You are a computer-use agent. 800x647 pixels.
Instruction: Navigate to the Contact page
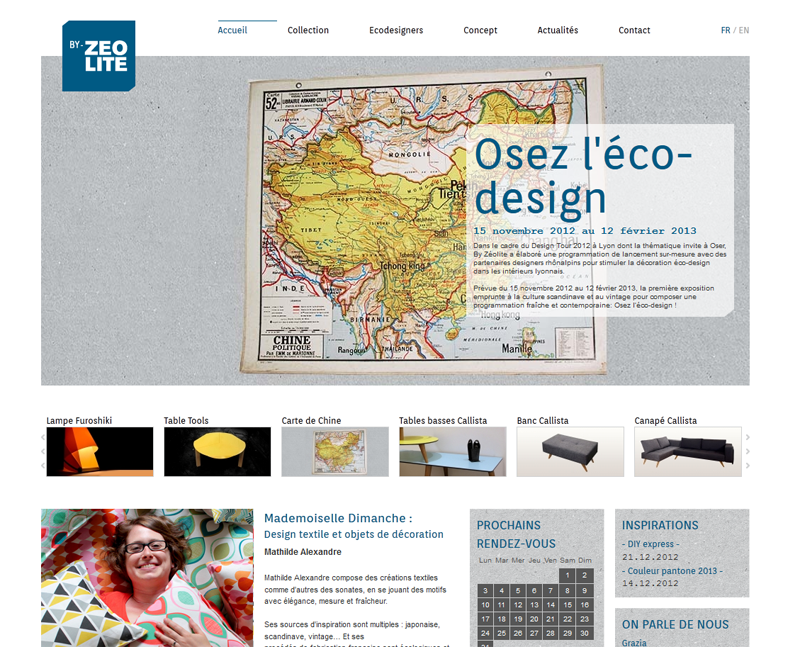pyautogui.click(x=634, y=30)
